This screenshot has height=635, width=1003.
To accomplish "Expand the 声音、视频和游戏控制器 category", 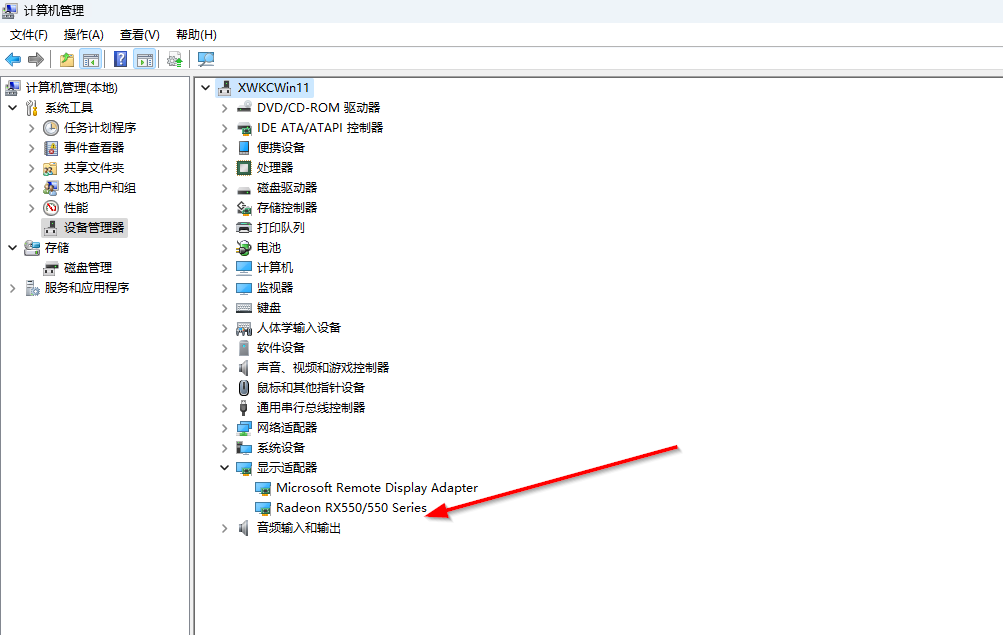I will pos(225,368).
